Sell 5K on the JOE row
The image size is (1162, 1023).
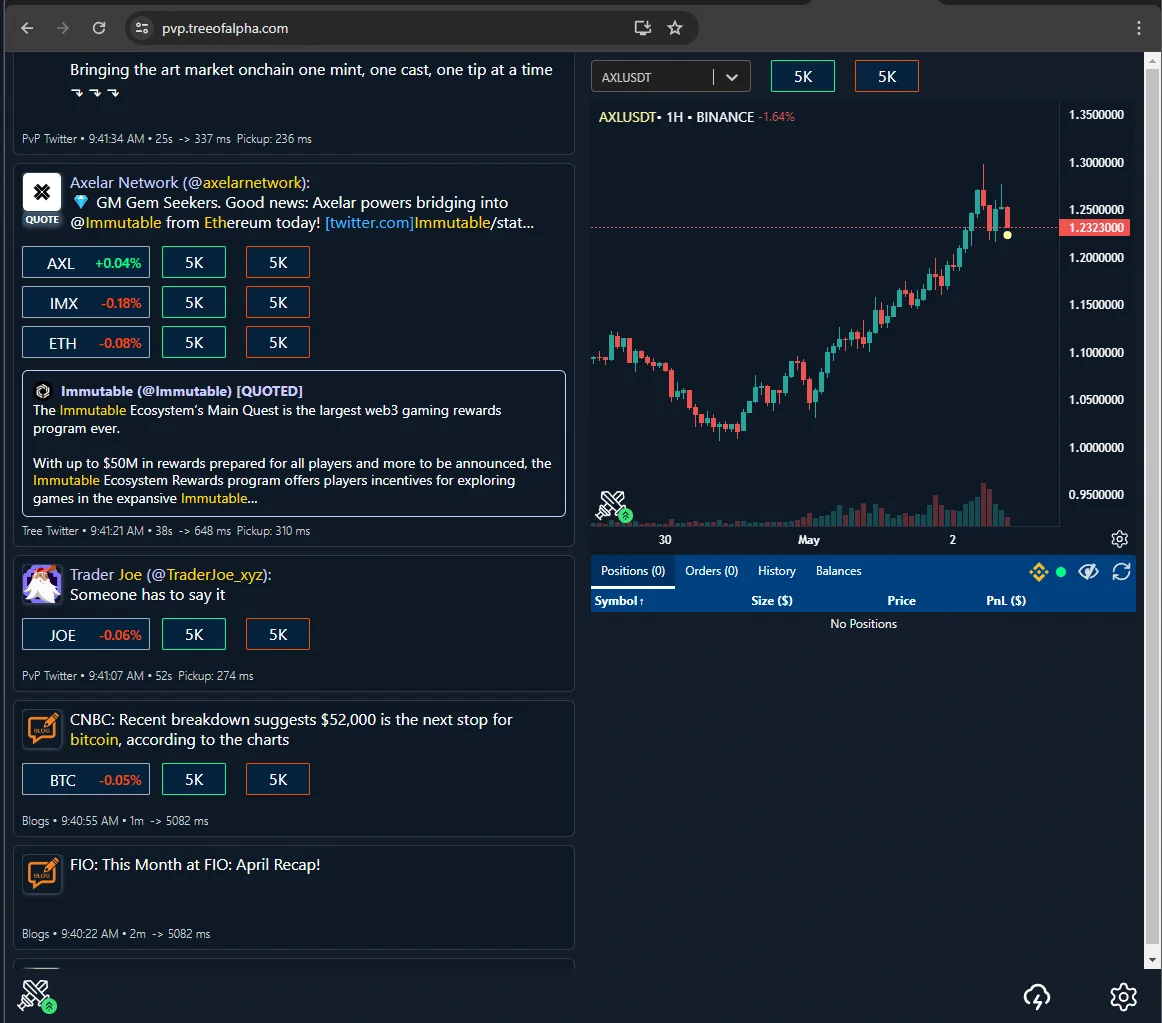[278, 635]
